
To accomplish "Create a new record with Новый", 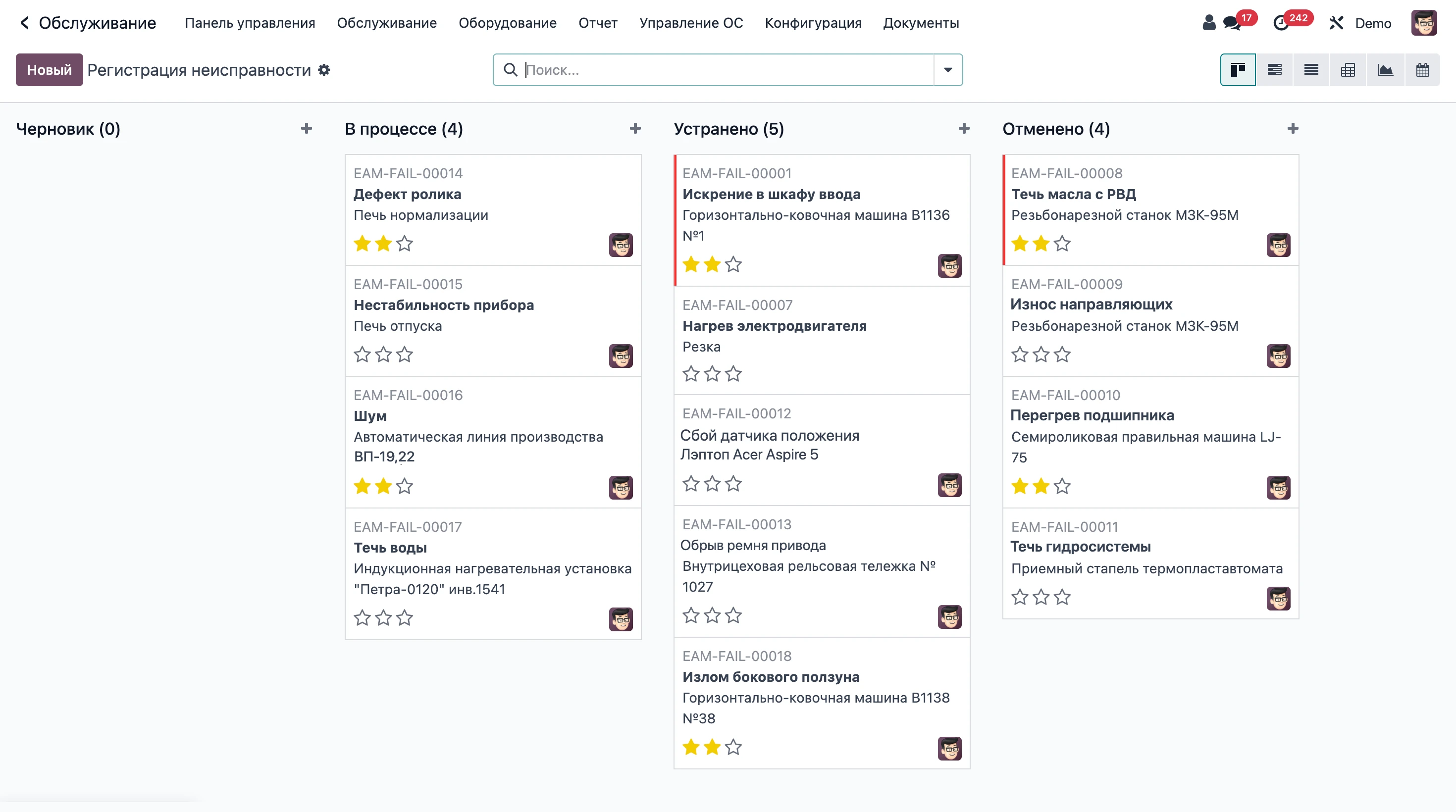I will click(x=49, y=70).
